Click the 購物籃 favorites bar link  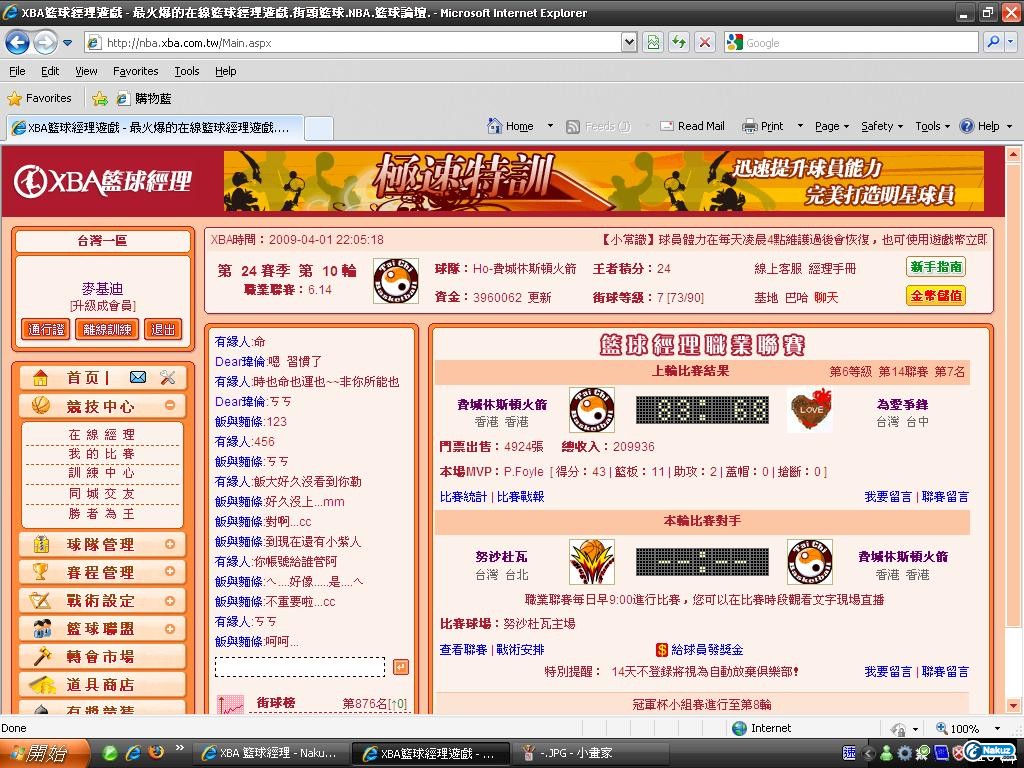(144, 99)
